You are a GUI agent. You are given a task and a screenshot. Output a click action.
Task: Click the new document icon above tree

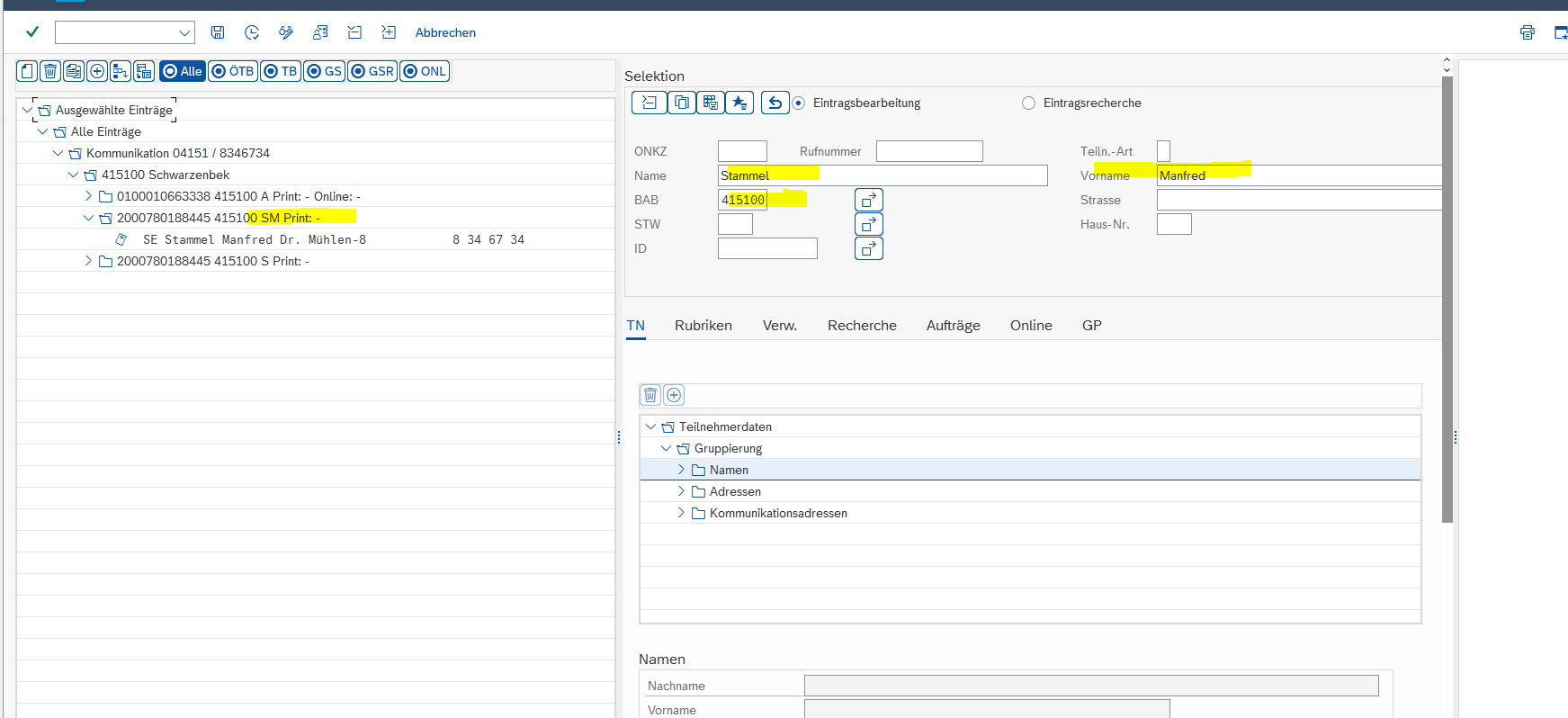[27, 71]
